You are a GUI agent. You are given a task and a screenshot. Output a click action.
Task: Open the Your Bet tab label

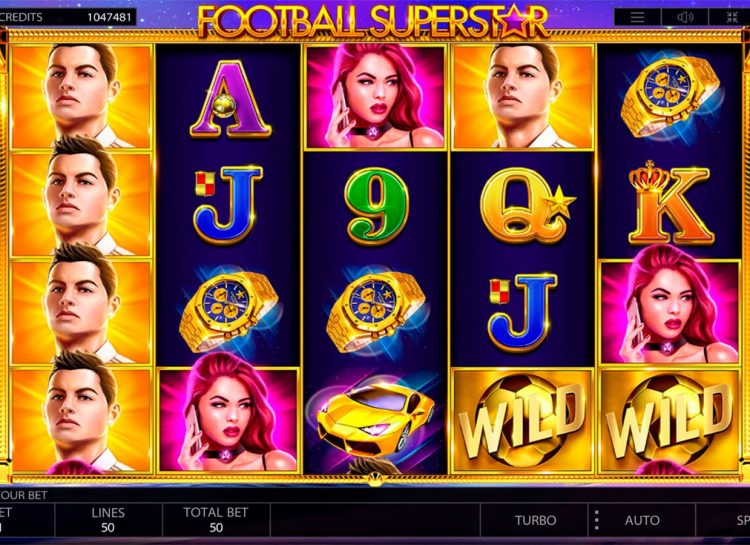pos(24,495)
